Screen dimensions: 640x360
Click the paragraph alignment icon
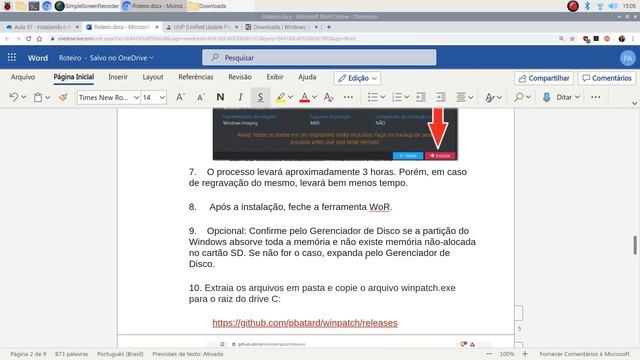(461, 97)
